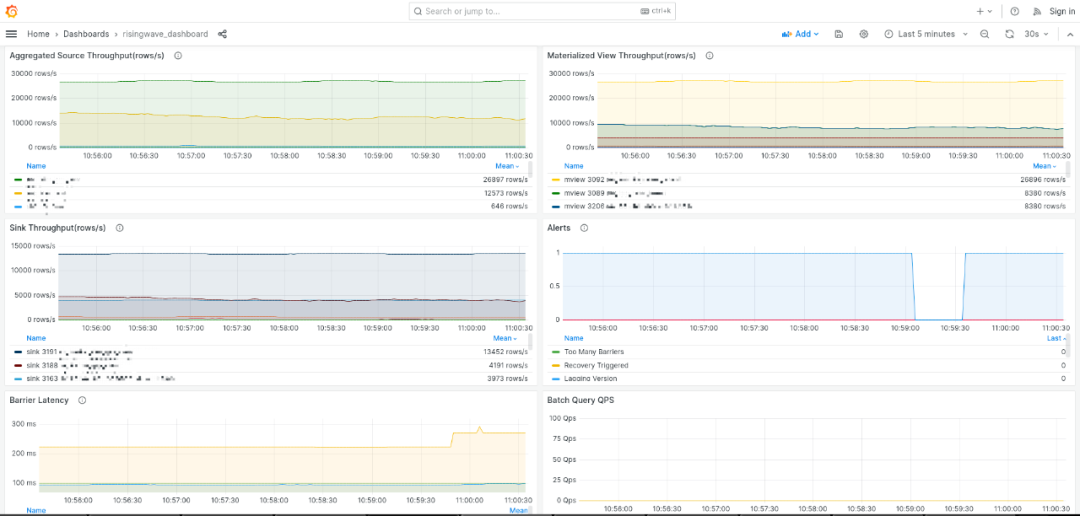Show info for Sink Throughput panel
The width and height of the screenshot is (1080, 516).
click(x=119, y=228)
